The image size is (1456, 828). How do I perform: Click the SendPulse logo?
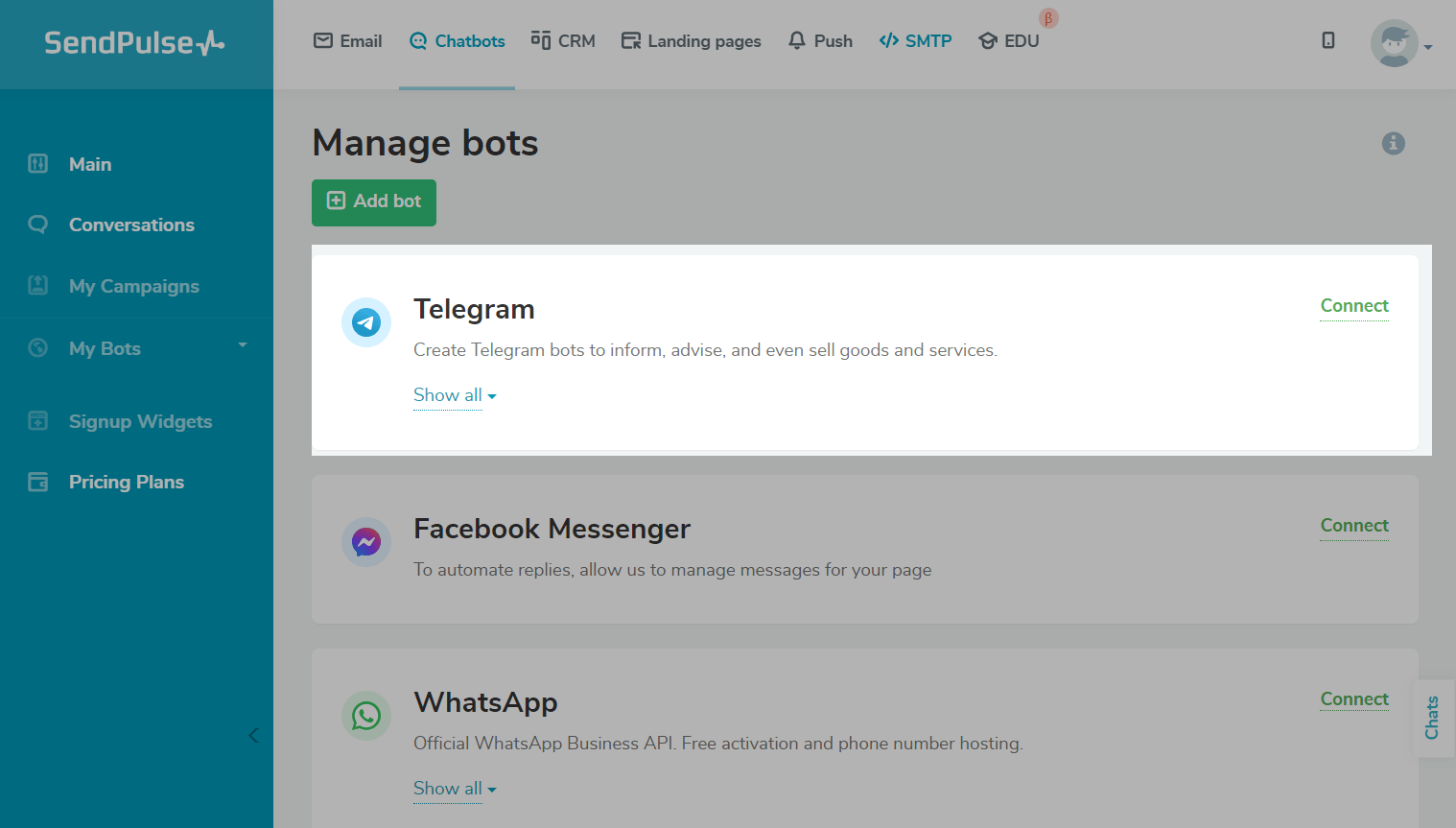[134, 42]
